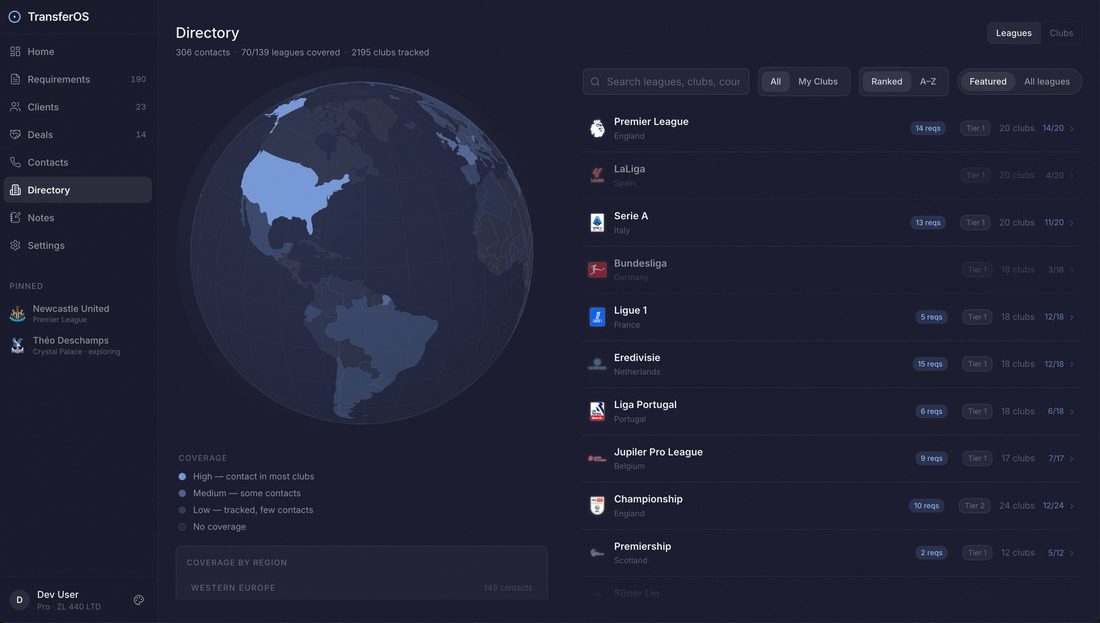Open the 14 reqs badge for Premier League
This screenshot has height=623, width=1100.
coord(927,128)
